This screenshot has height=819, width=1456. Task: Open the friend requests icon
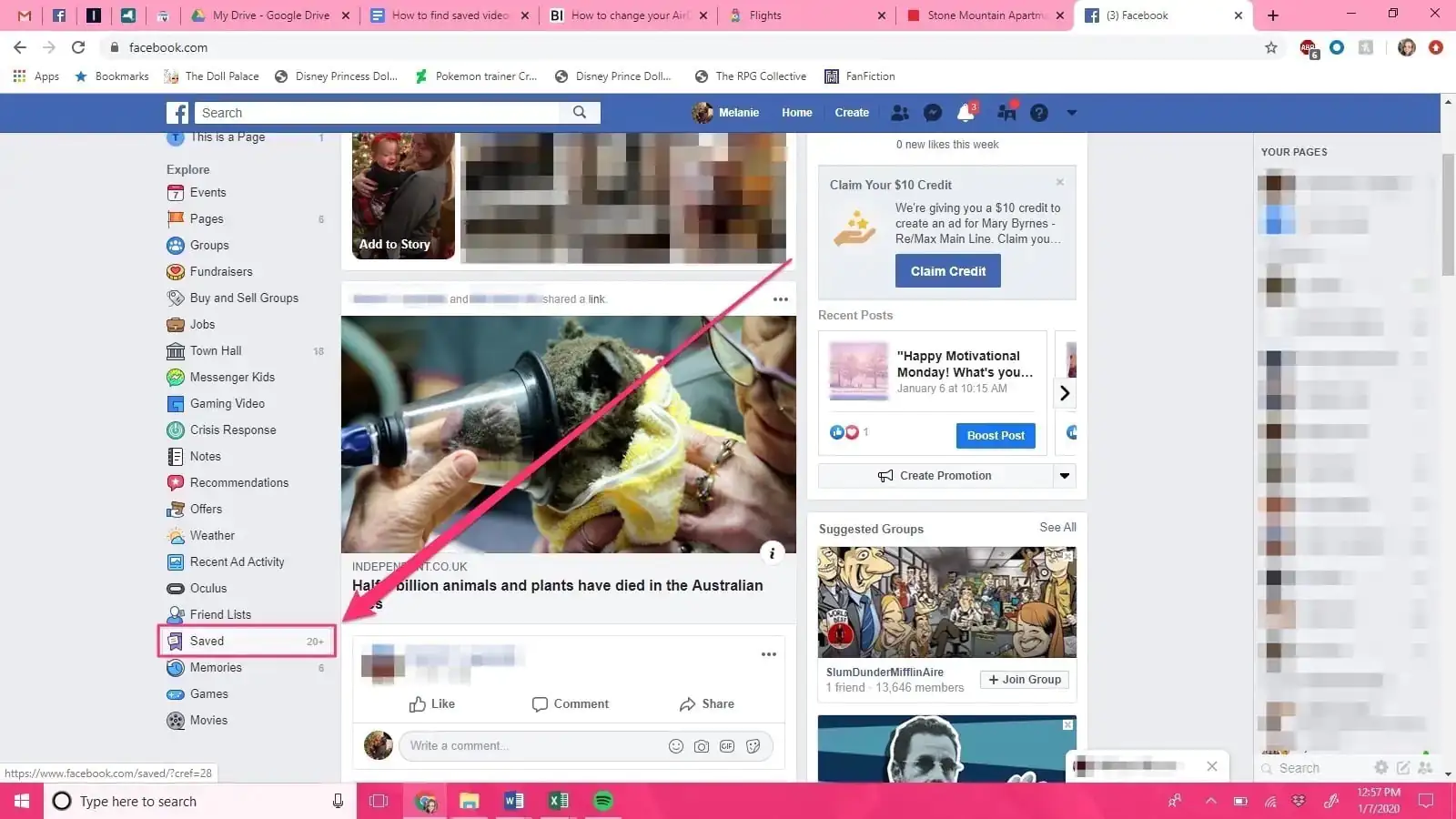(x=900, y=112)
